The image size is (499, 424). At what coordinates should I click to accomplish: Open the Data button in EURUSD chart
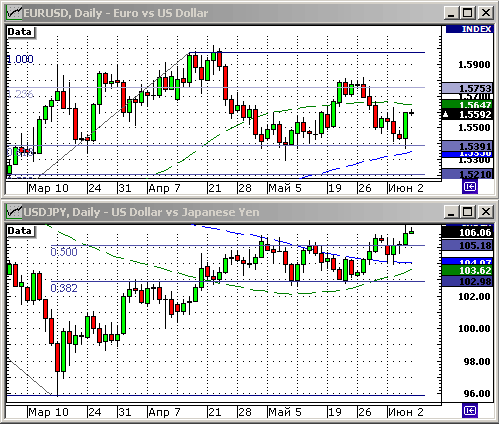(21, 32)
